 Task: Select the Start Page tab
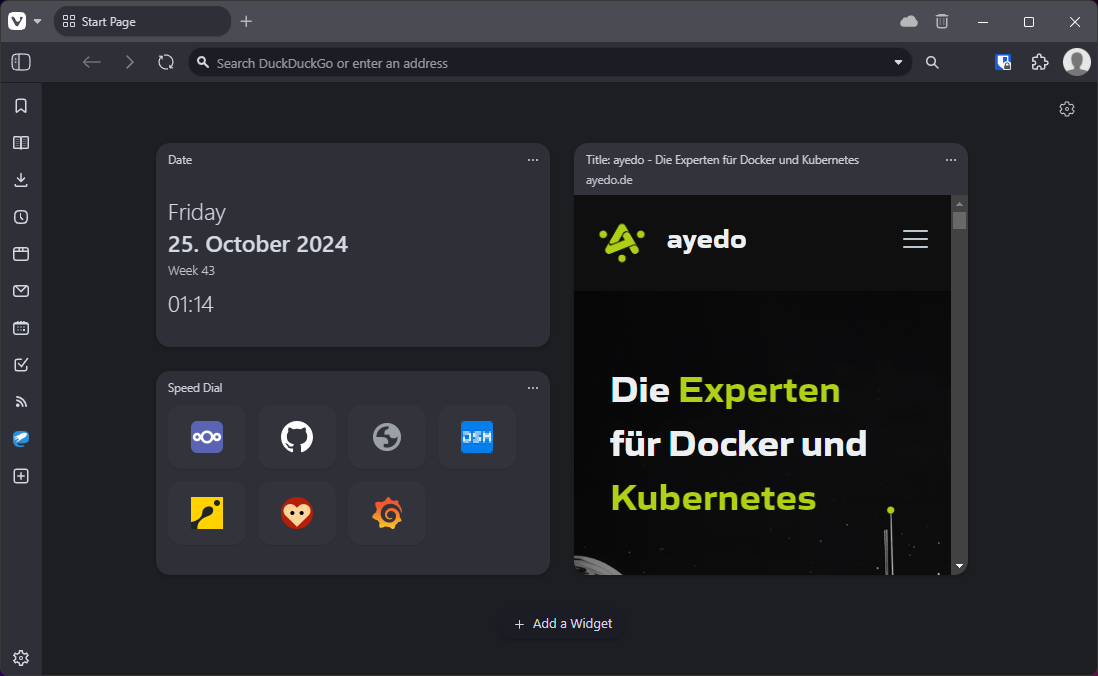[x=142, y=21]
